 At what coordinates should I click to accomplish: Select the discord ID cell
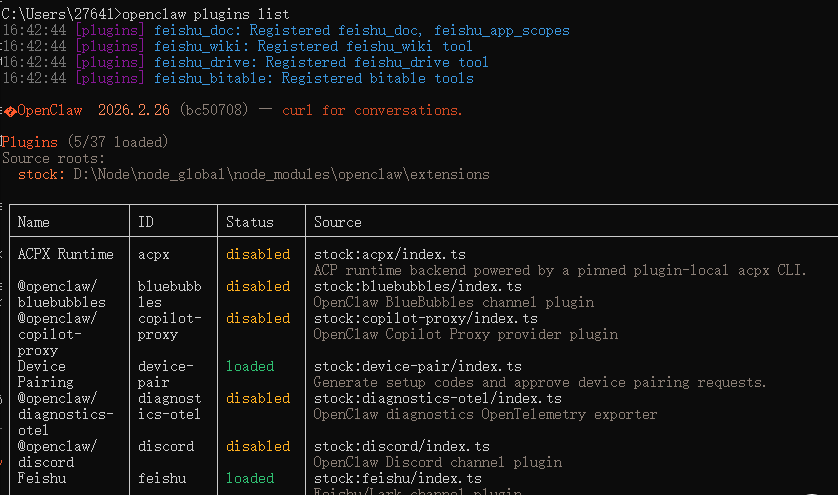[166, 446]
